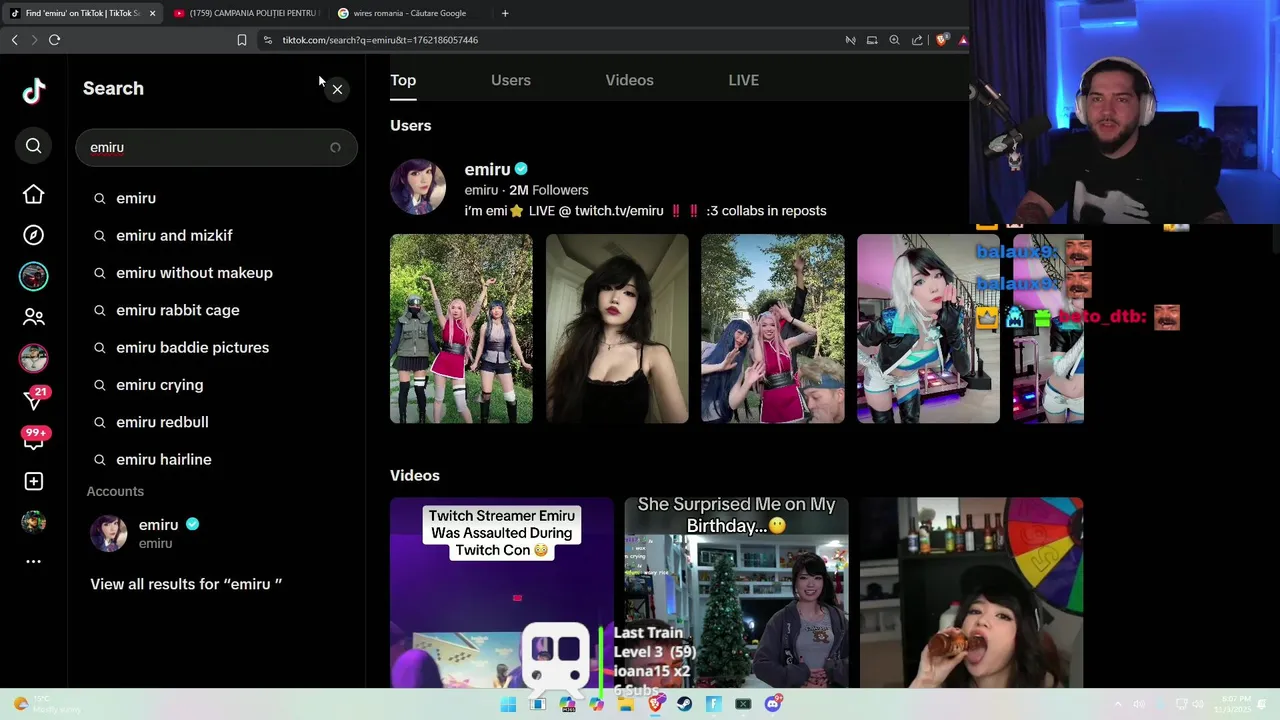Open File Explorer from taskbar
Image resolution: width=1280 pixels, height=720 pixels.
tap(625, 704)
